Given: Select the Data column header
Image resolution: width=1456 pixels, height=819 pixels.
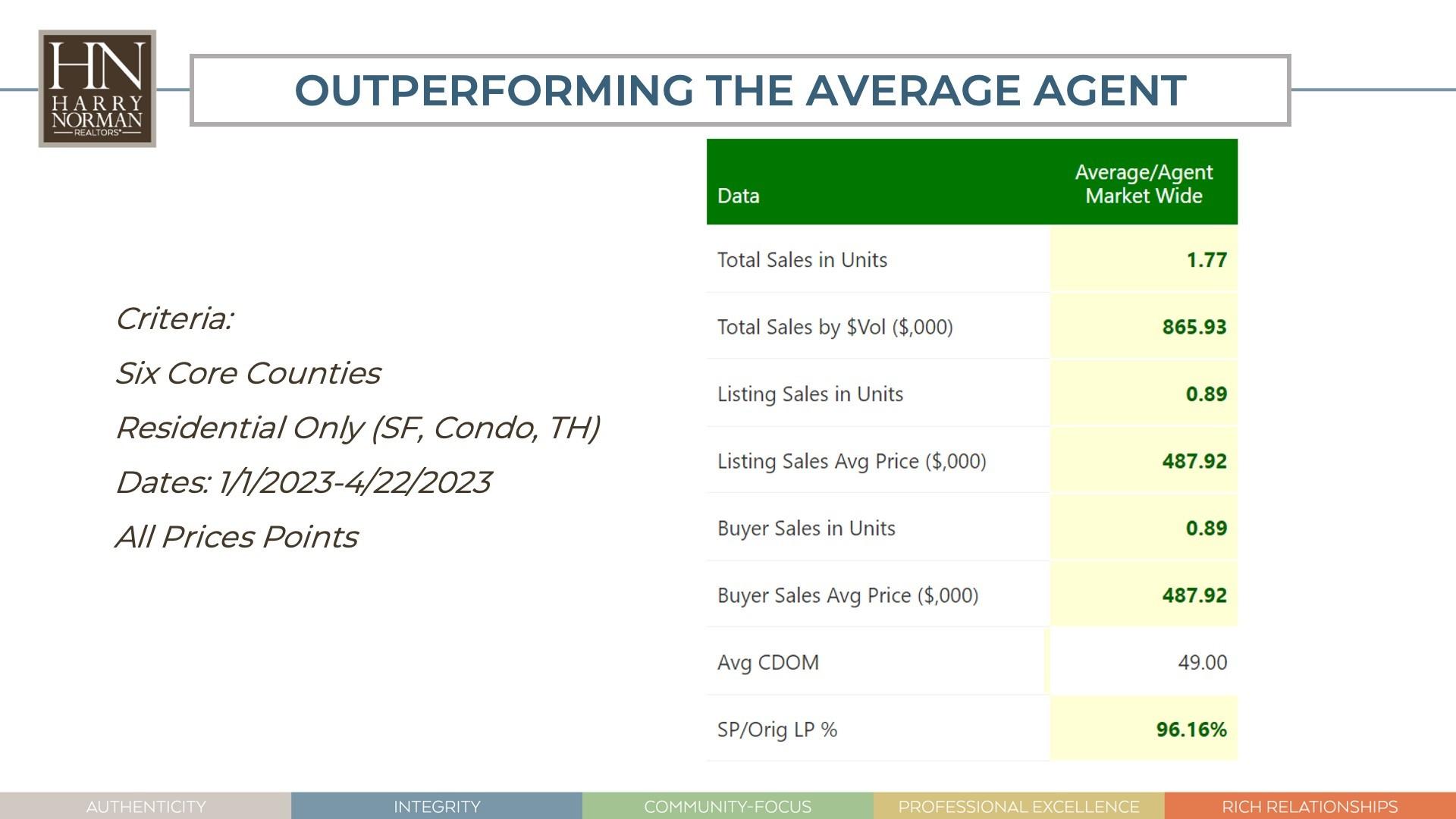Looking at the screenshot, I should (738, 196).
